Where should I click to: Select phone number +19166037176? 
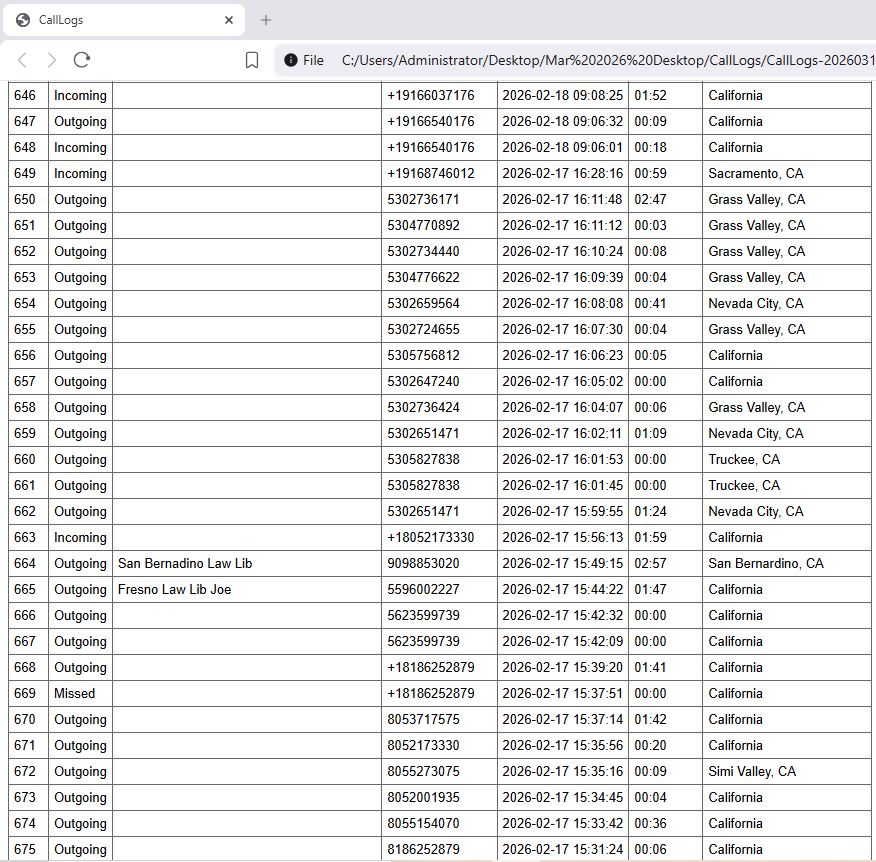point(431,96)
